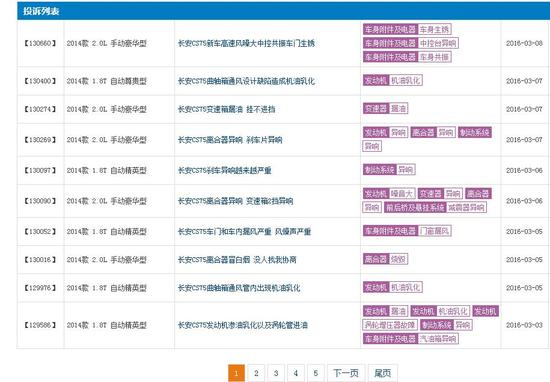This screenshot has height=382, width=550.
Task: Click date 2016-03-08 in first row
Action: click(524, 43)
